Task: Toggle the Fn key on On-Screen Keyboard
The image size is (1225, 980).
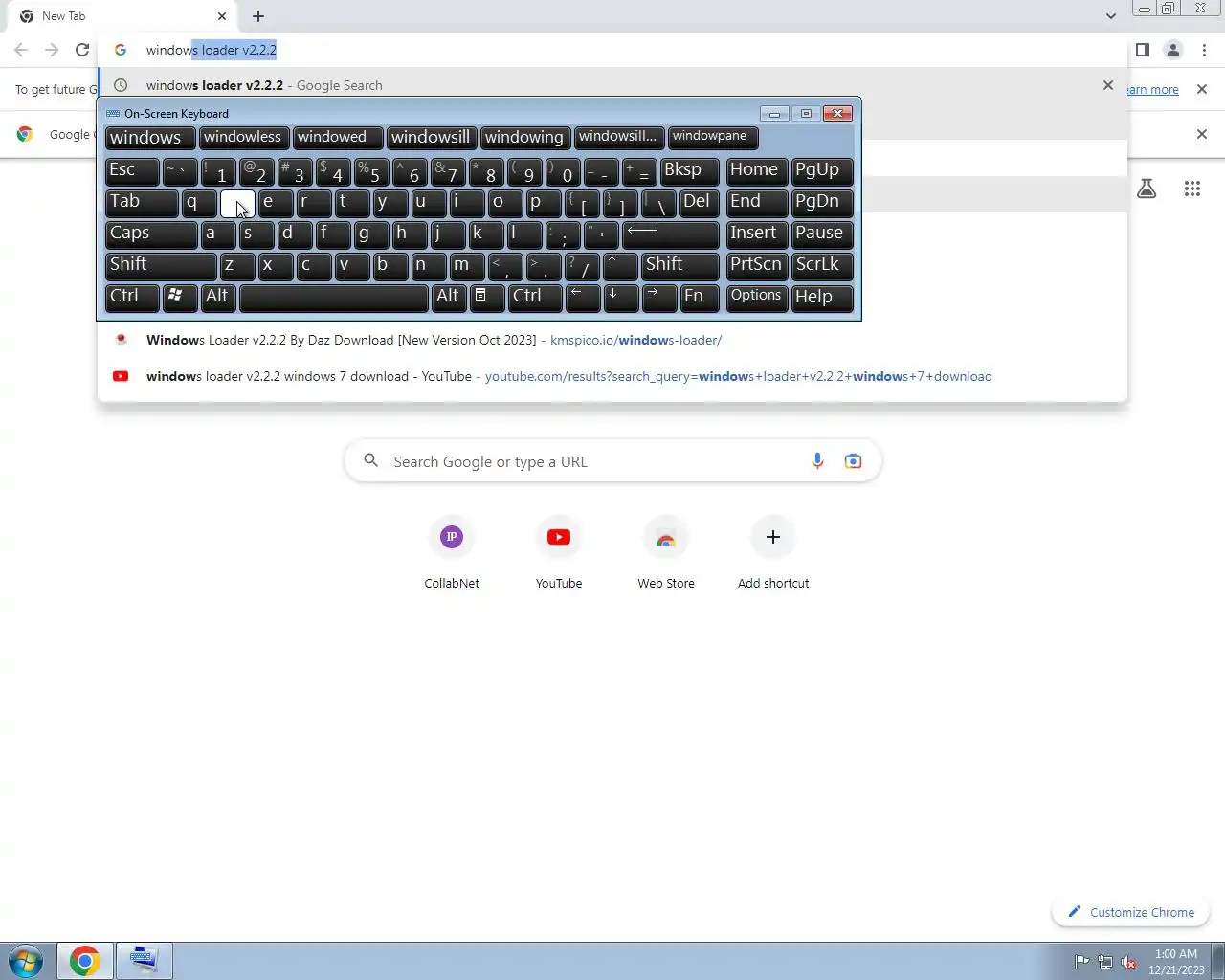Action: click(700, 298)
